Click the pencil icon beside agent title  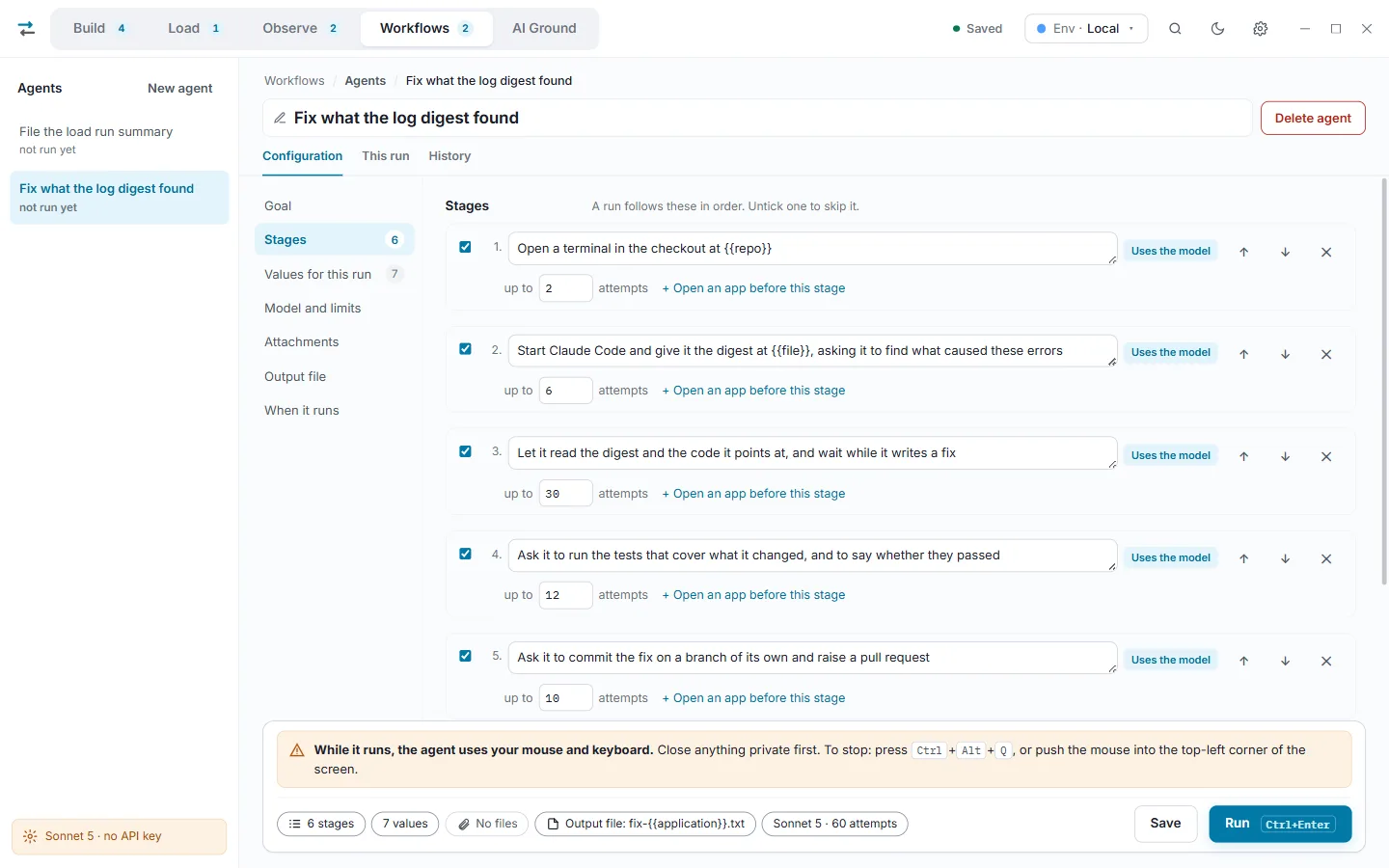click(x=280, y=118)
